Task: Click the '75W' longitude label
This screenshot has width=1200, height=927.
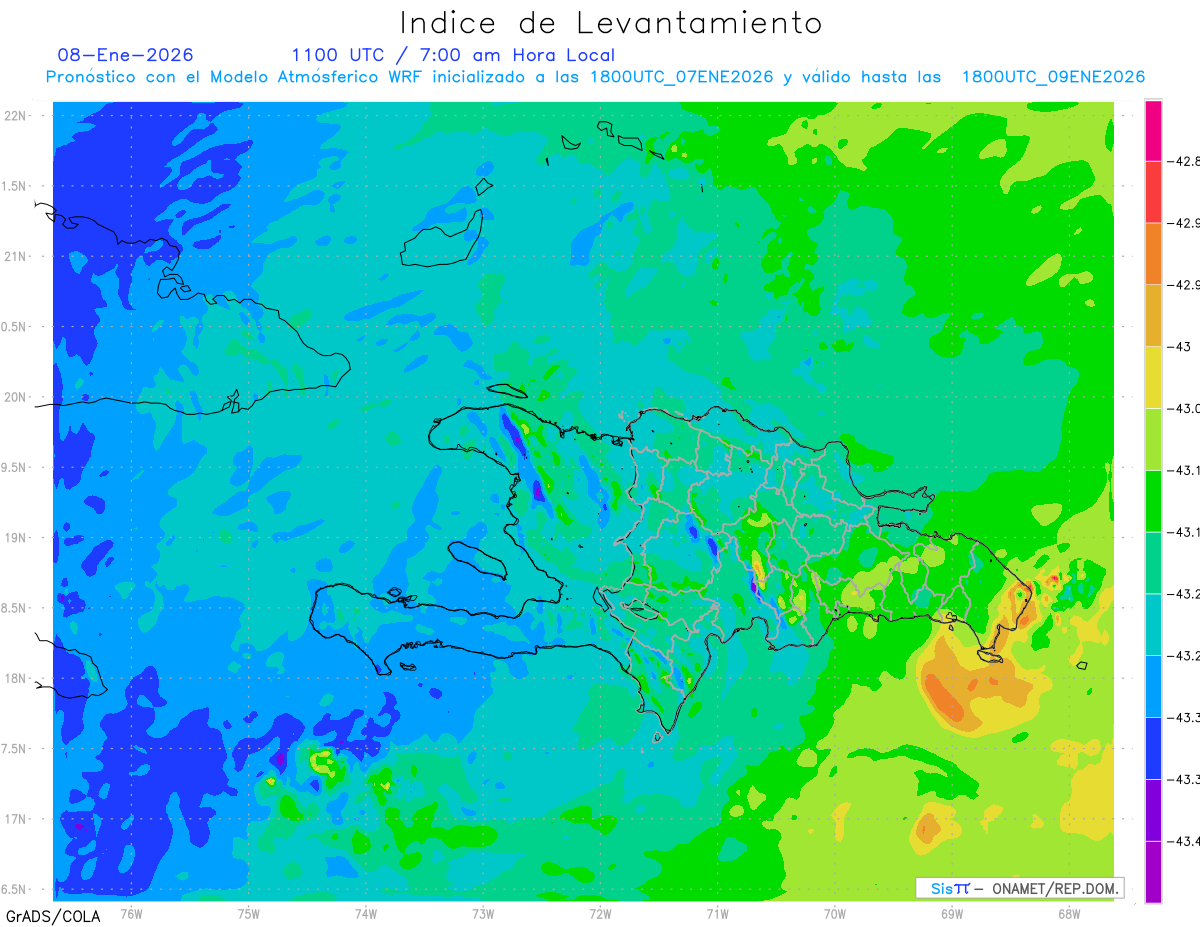Action: click(x=249, y=913)
